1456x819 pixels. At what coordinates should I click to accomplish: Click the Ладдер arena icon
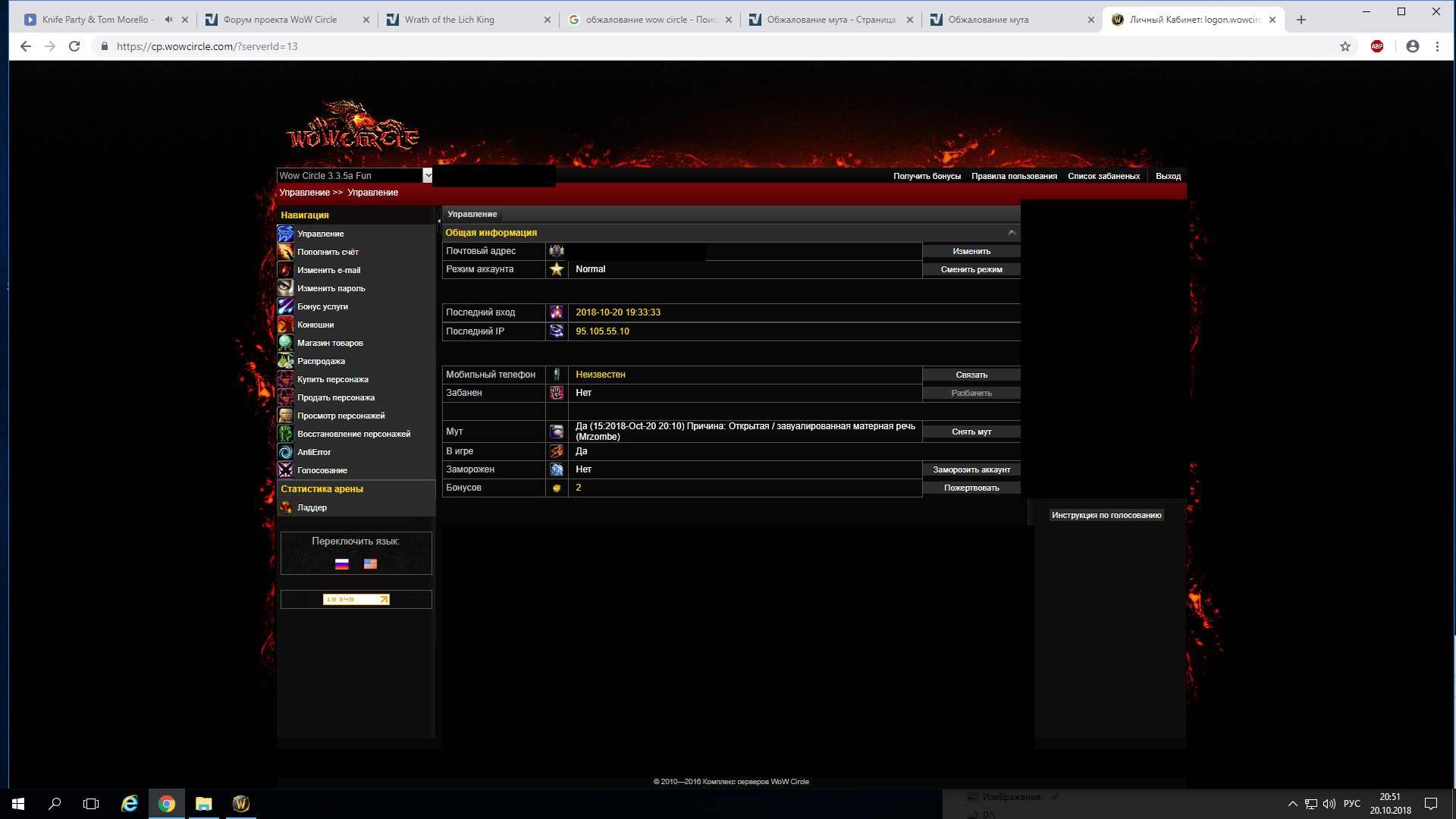click(285, 507)
